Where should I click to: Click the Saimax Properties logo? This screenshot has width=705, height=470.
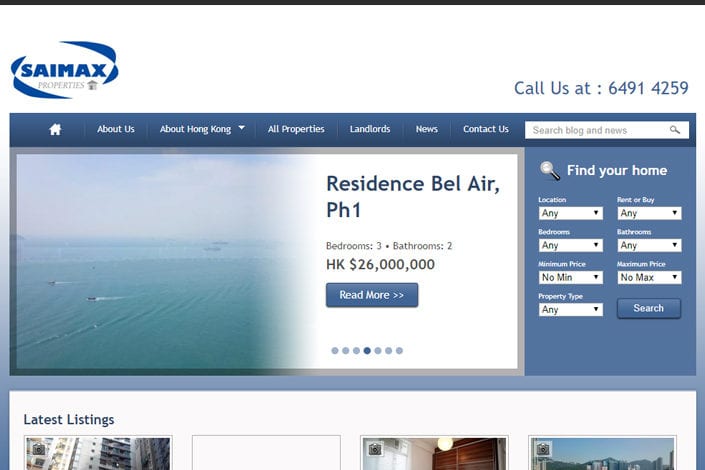tap(65, 70)
